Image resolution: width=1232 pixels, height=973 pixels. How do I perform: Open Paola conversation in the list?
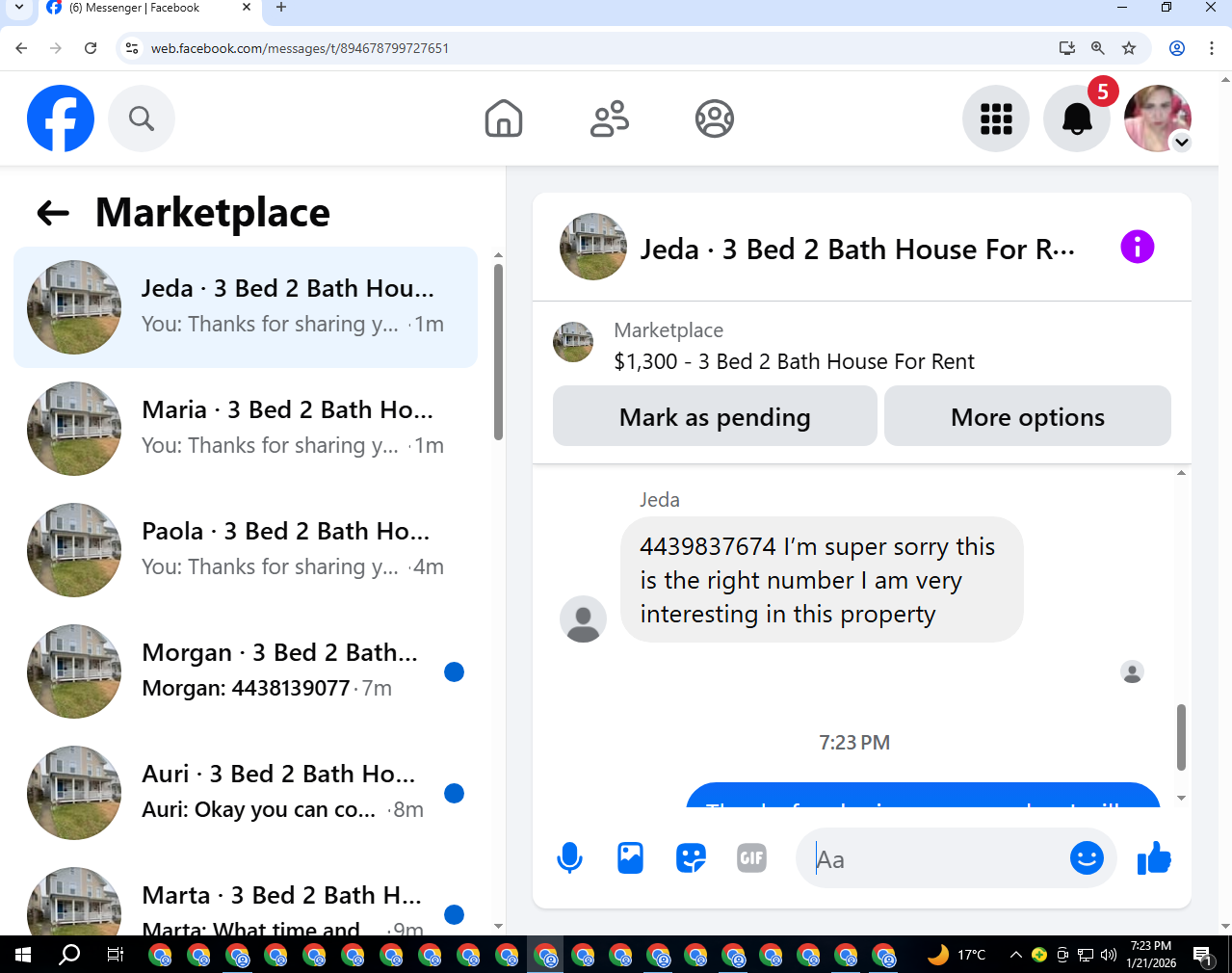tap(246, 550)
